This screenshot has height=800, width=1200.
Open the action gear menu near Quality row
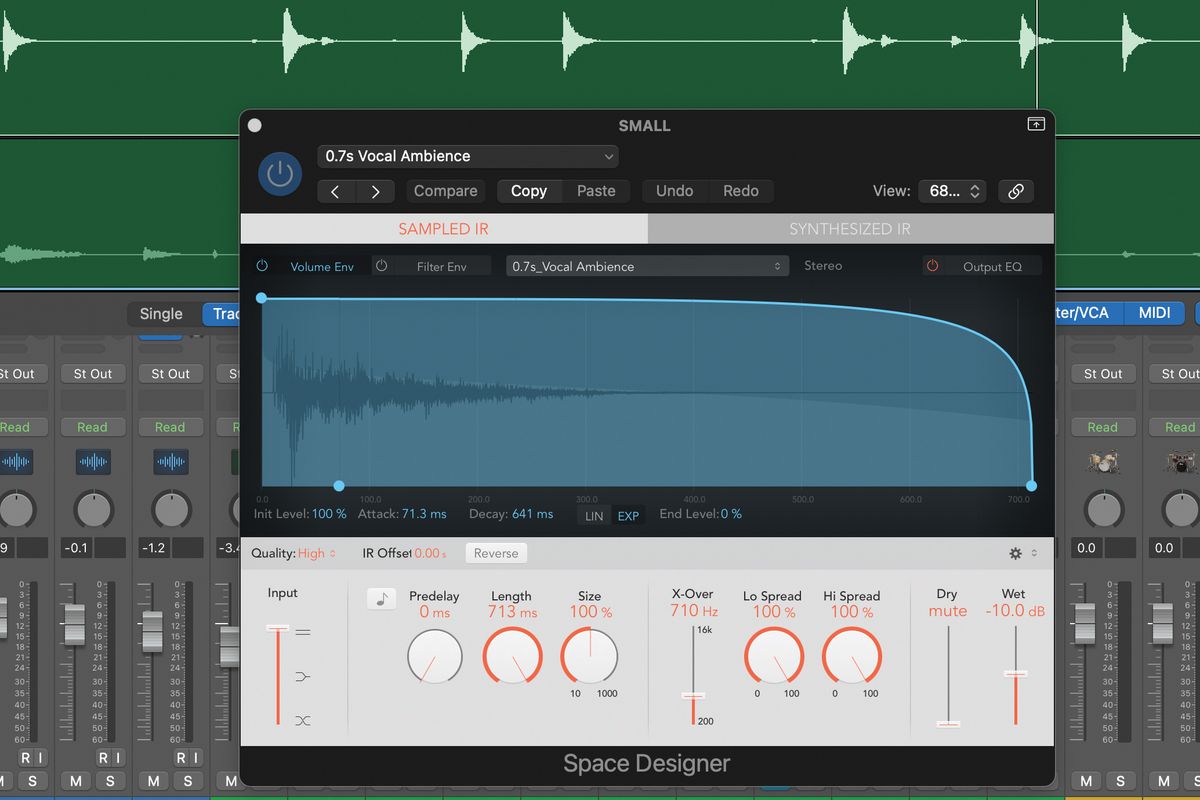click(x=1016, y=552)
